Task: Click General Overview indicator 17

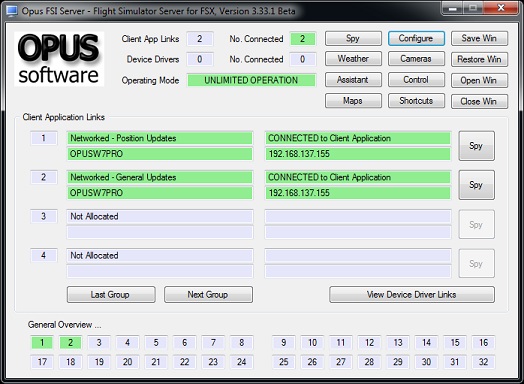Action: [42, 362]
